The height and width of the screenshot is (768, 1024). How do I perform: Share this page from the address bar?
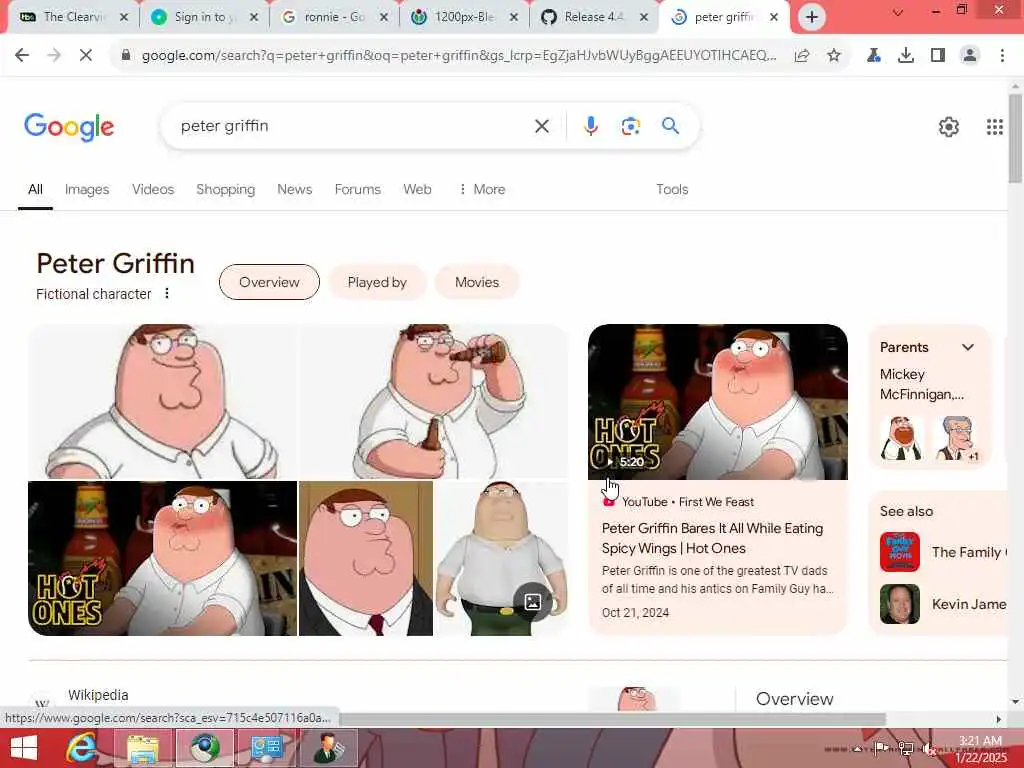tap(802, 56)
